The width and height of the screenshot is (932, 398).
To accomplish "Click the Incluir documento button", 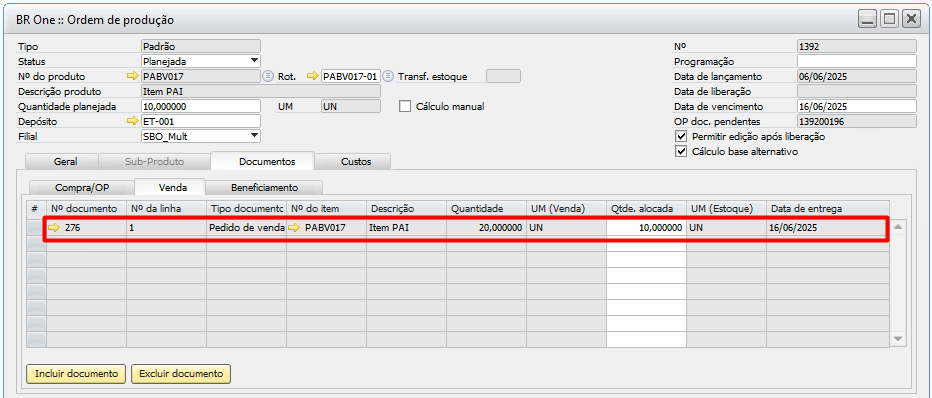I will point(76,374).
